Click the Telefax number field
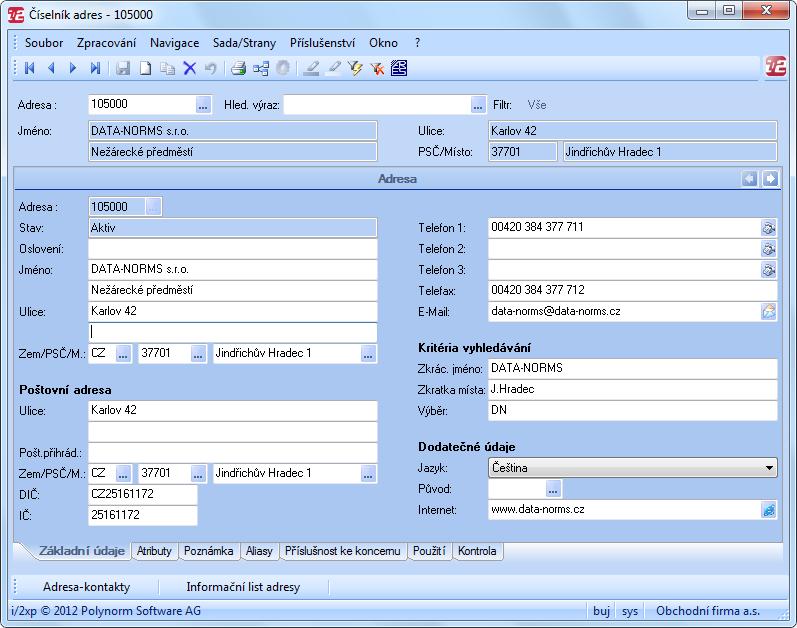Screen dimensions: 797x628 coord(632,290)
